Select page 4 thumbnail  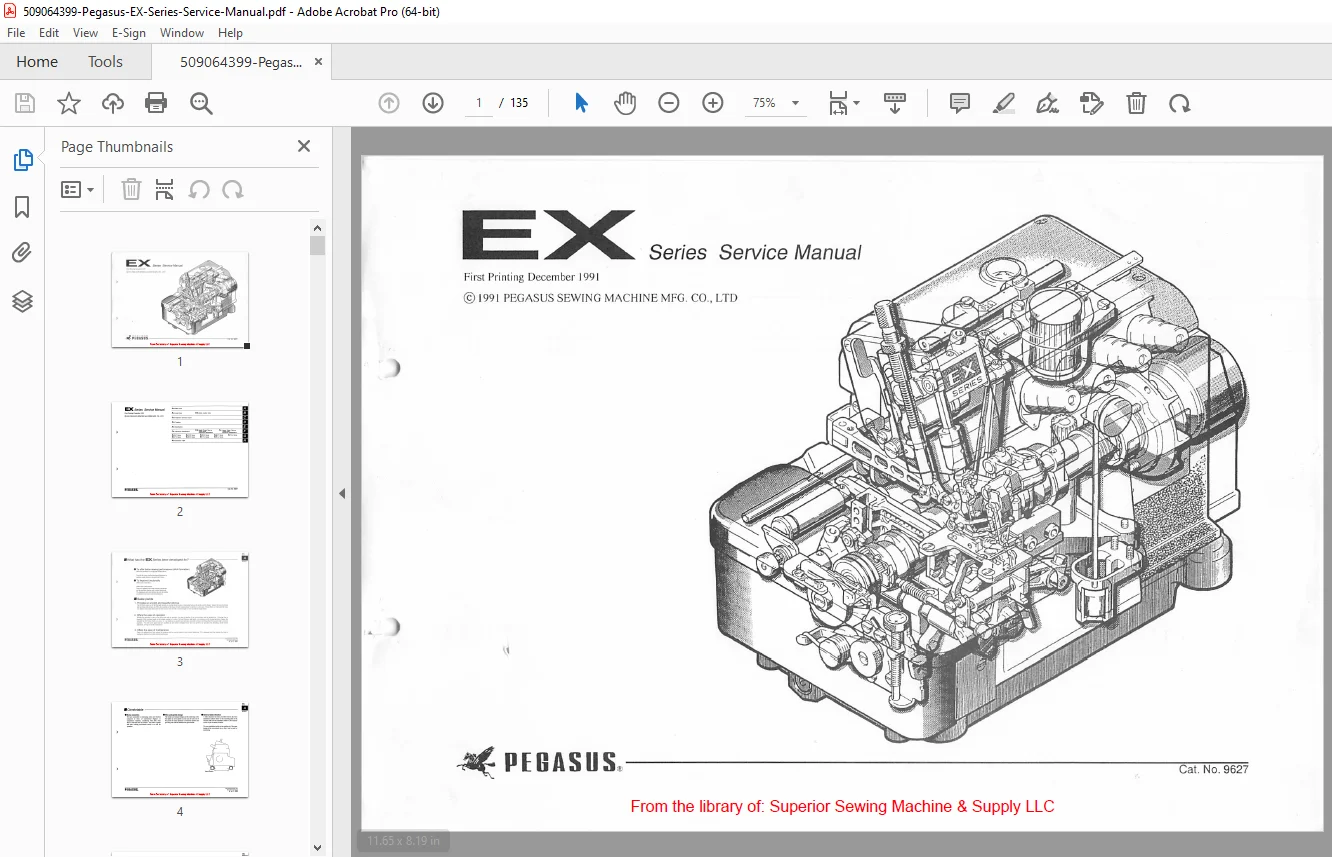coord(180,750)
